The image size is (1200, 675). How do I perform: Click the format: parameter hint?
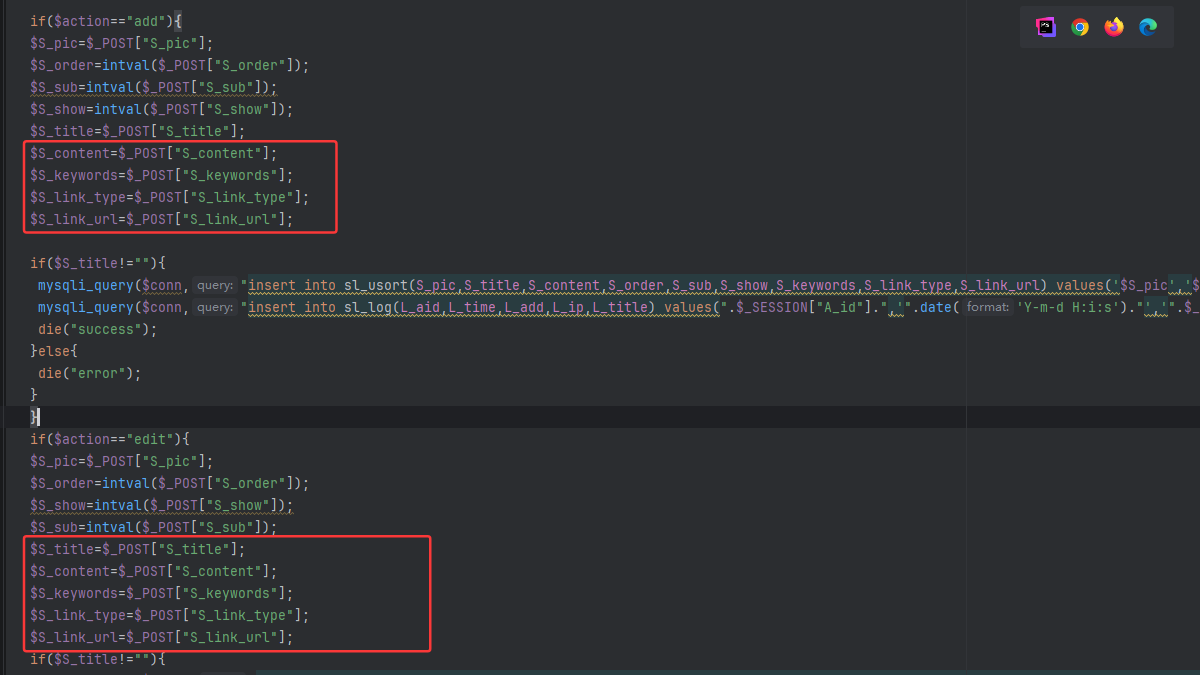coord(988,307)
